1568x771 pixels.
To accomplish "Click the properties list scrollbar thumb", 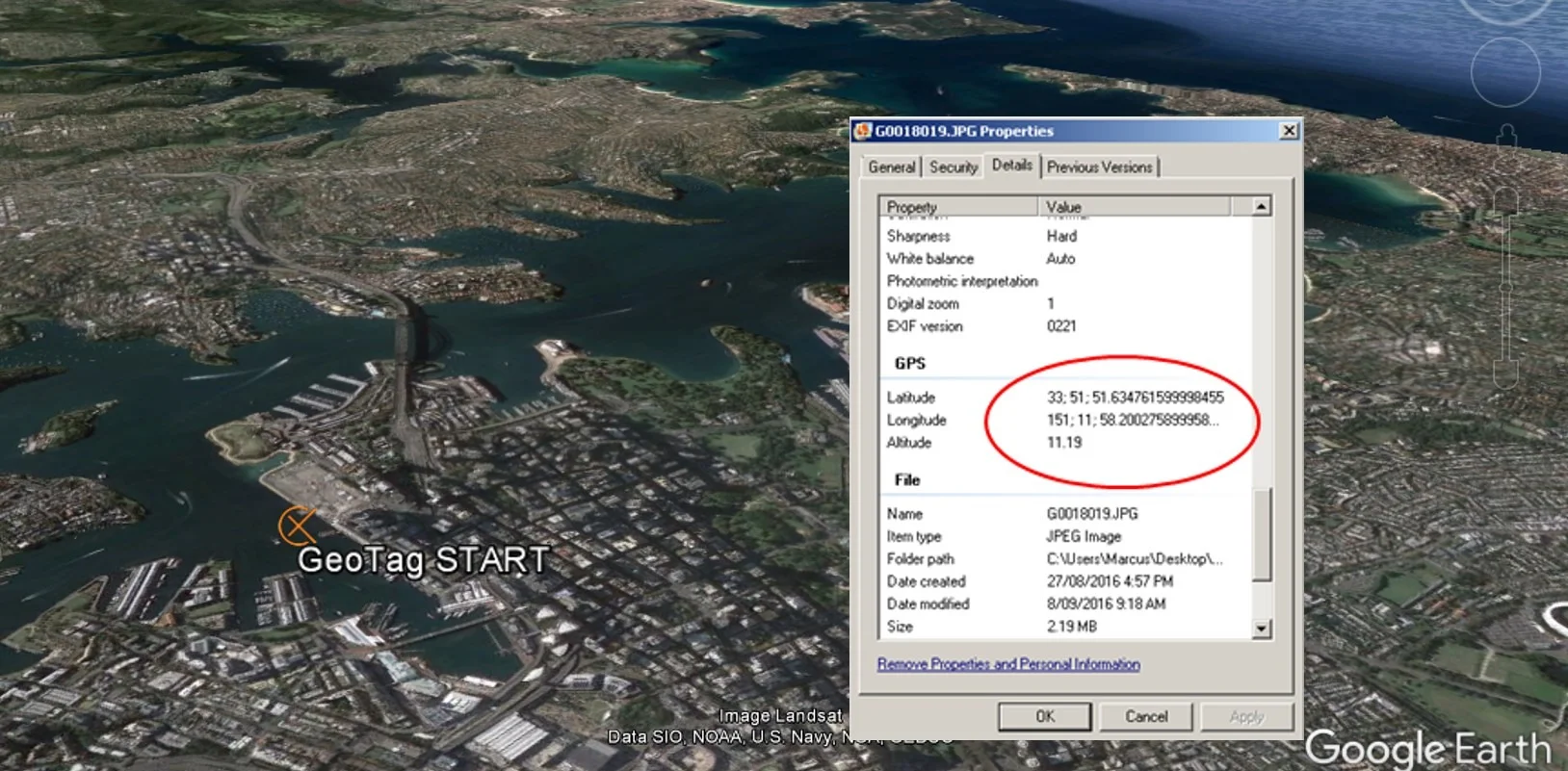I will pyautogui.click(x=1261, y=534).
